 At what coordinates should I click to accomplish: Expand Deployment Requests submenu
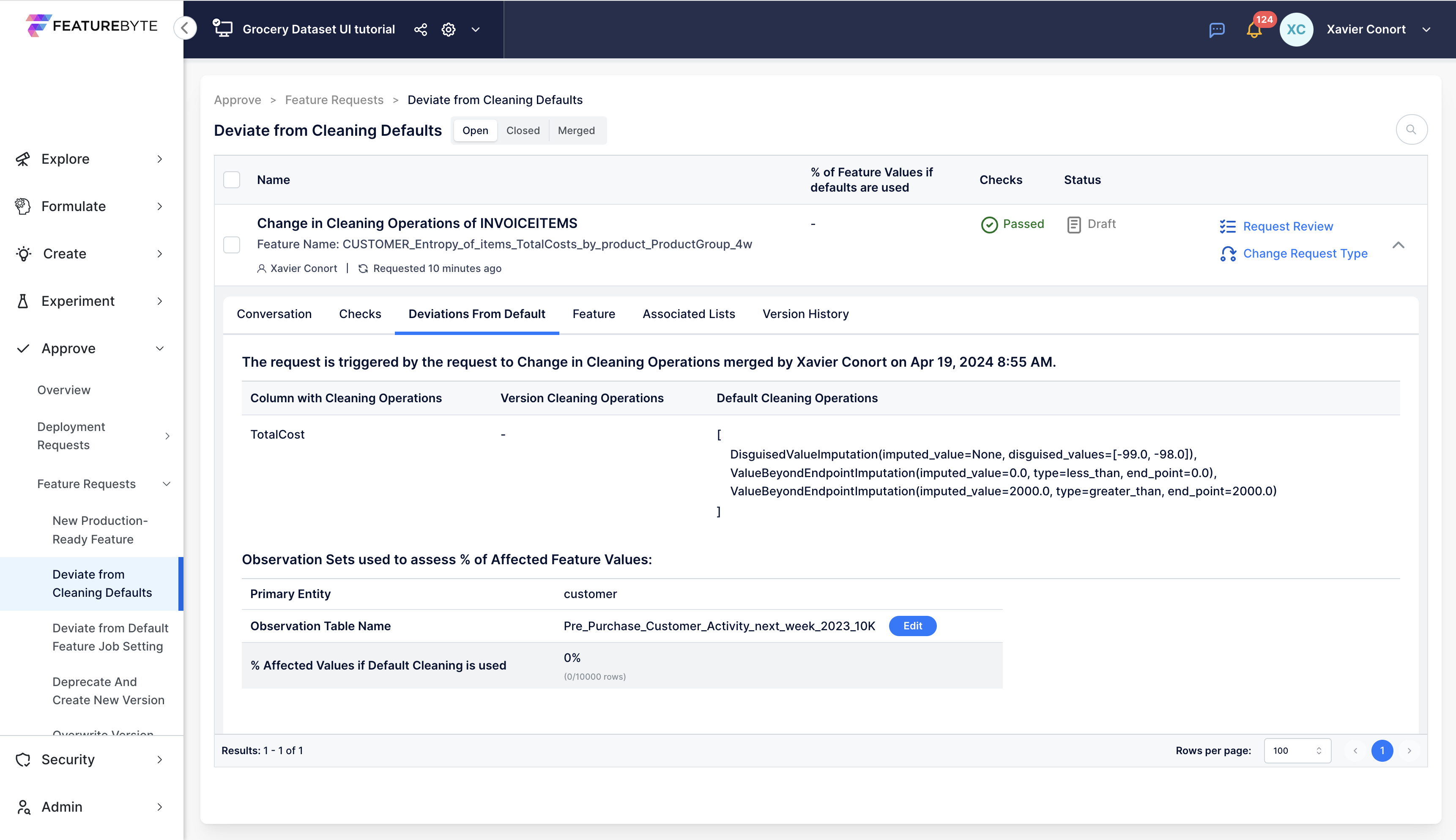[x=167, y=436]
